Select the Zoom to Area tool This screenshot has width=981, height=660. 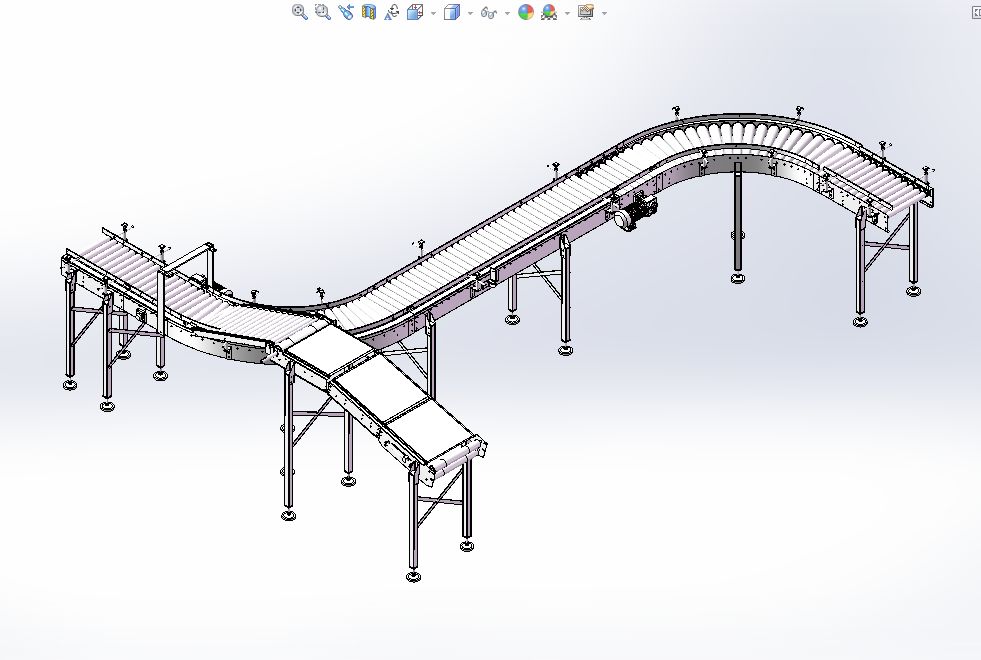pos(322,12)
